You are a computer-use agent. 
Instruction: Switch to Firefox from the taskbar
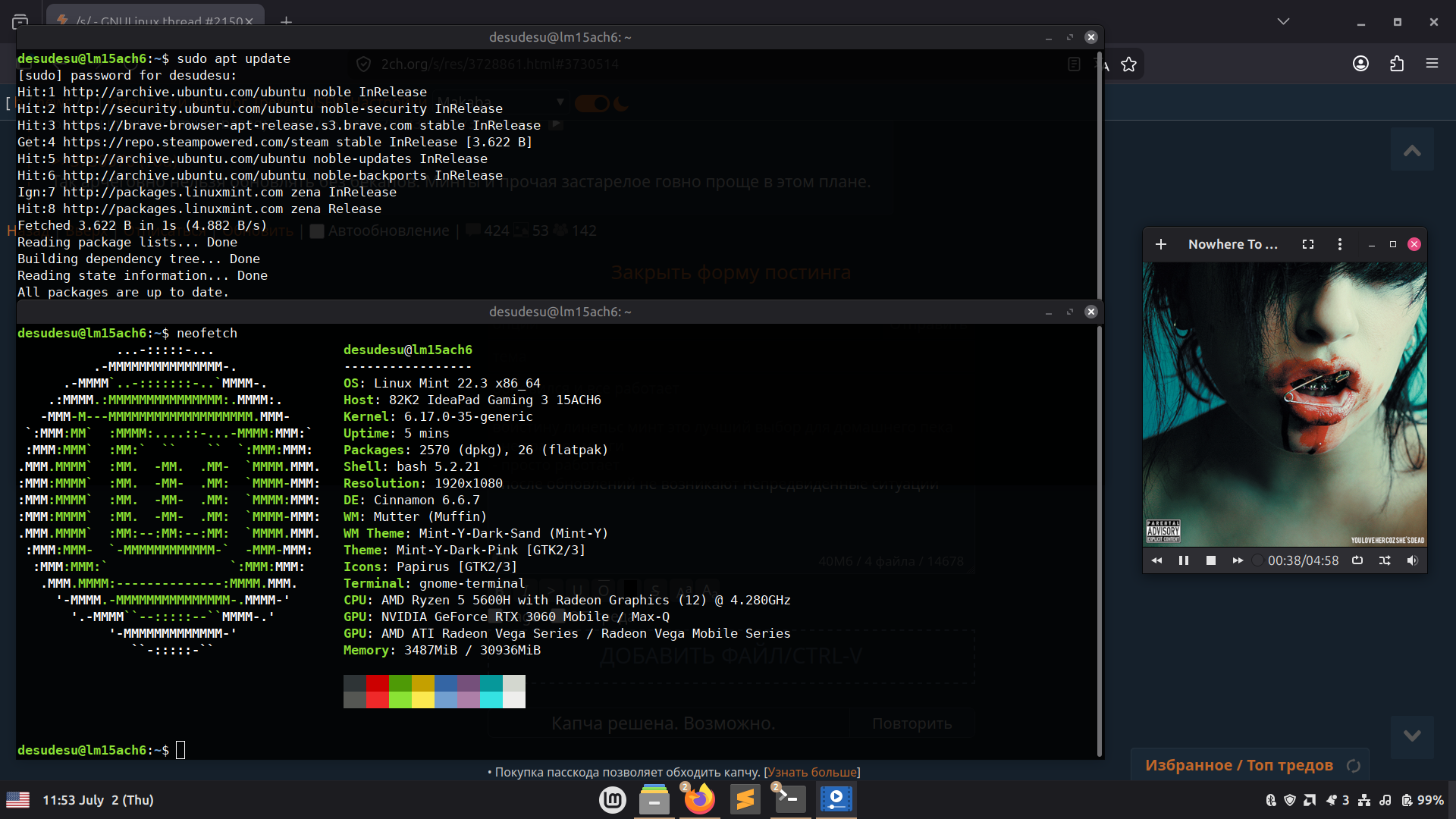699,799
